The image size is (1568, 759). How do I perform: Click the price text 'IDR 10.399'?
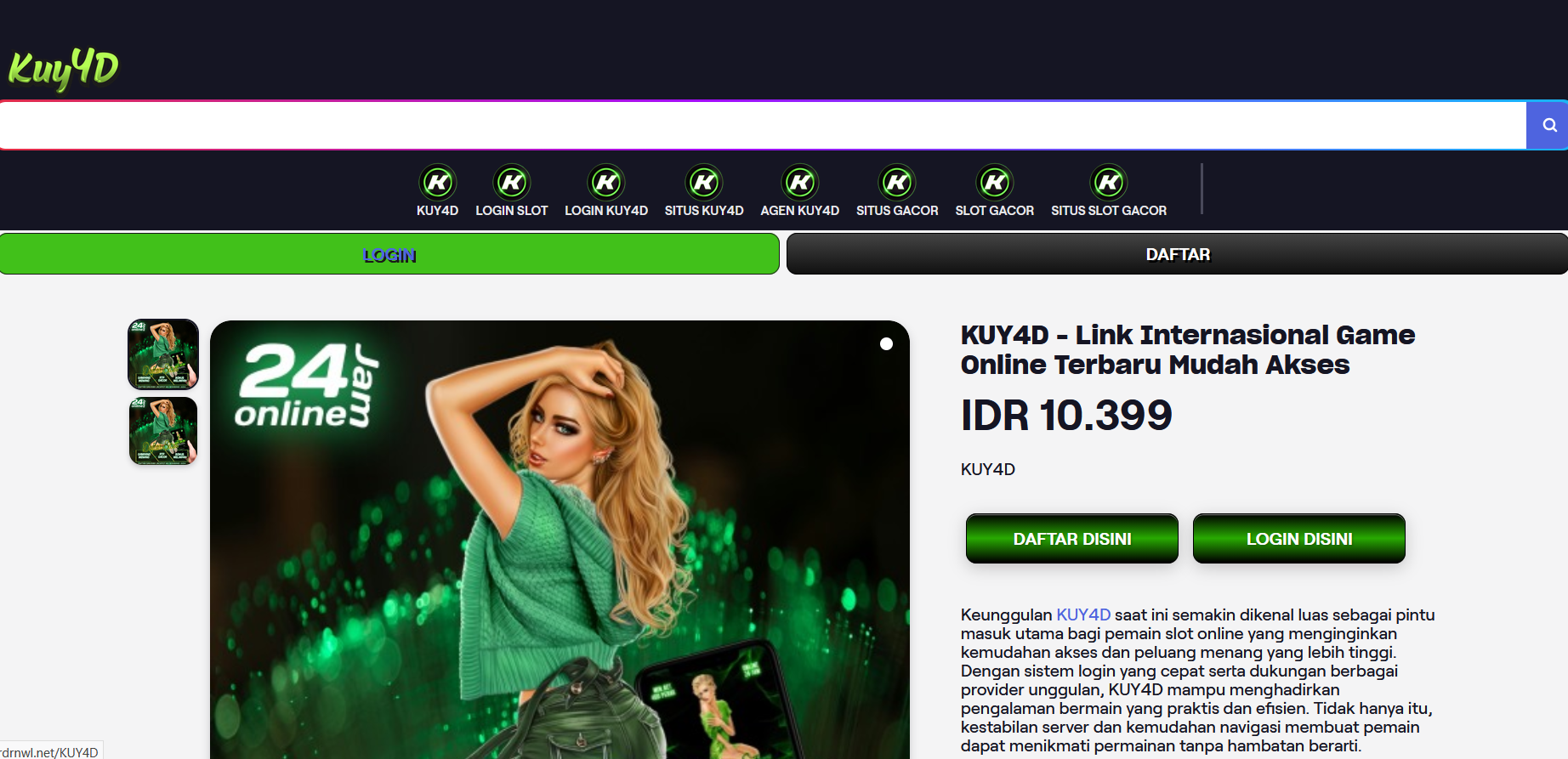(x=1066, y=416)
